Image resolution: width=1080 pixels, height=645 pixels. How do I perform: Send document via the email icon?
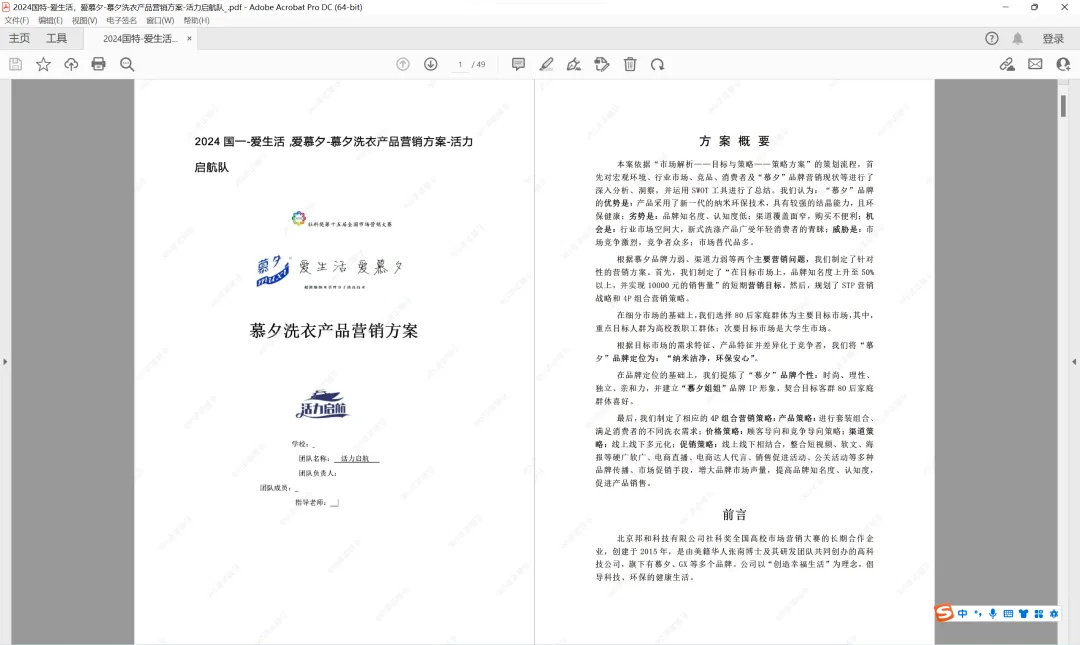[x=1035, y=64]
